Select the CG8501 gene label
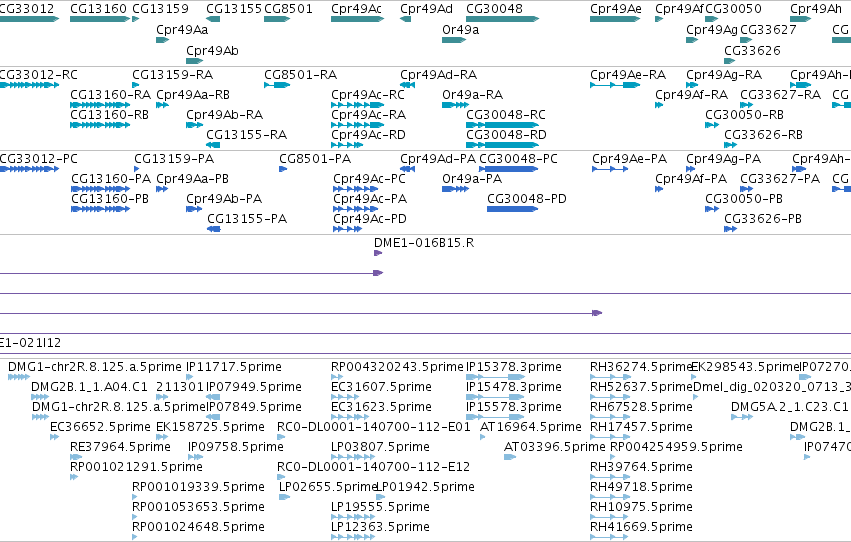Screen dimensions: 851x542 point(288,9)
